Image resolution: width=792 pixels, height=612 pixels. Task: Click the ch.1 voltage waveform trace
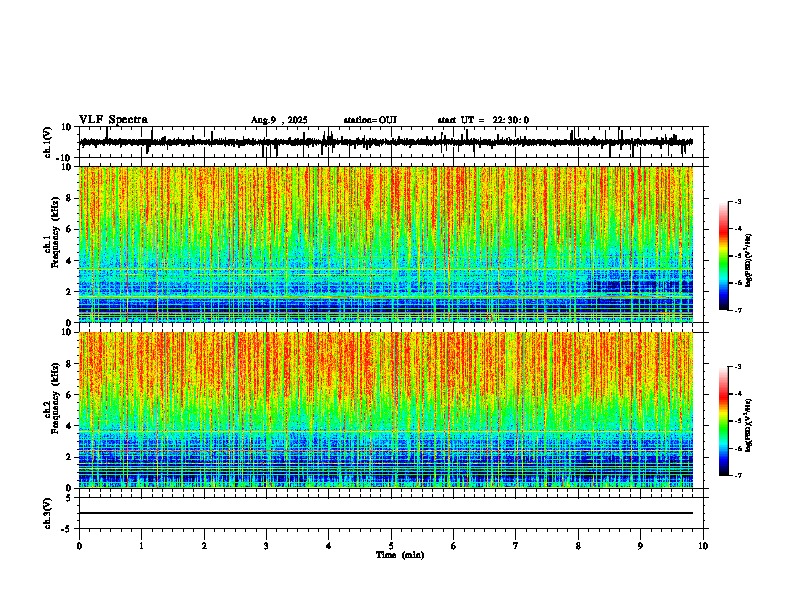(386, 142)
